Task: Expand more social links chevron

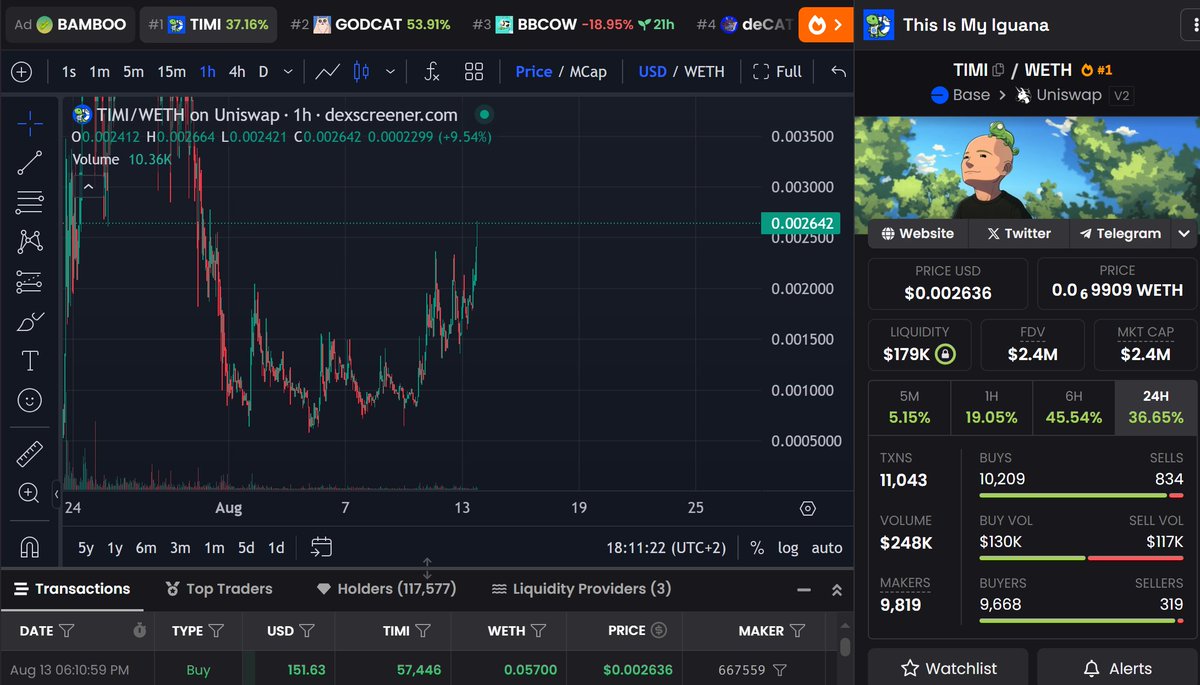Action: (1184, 234)
